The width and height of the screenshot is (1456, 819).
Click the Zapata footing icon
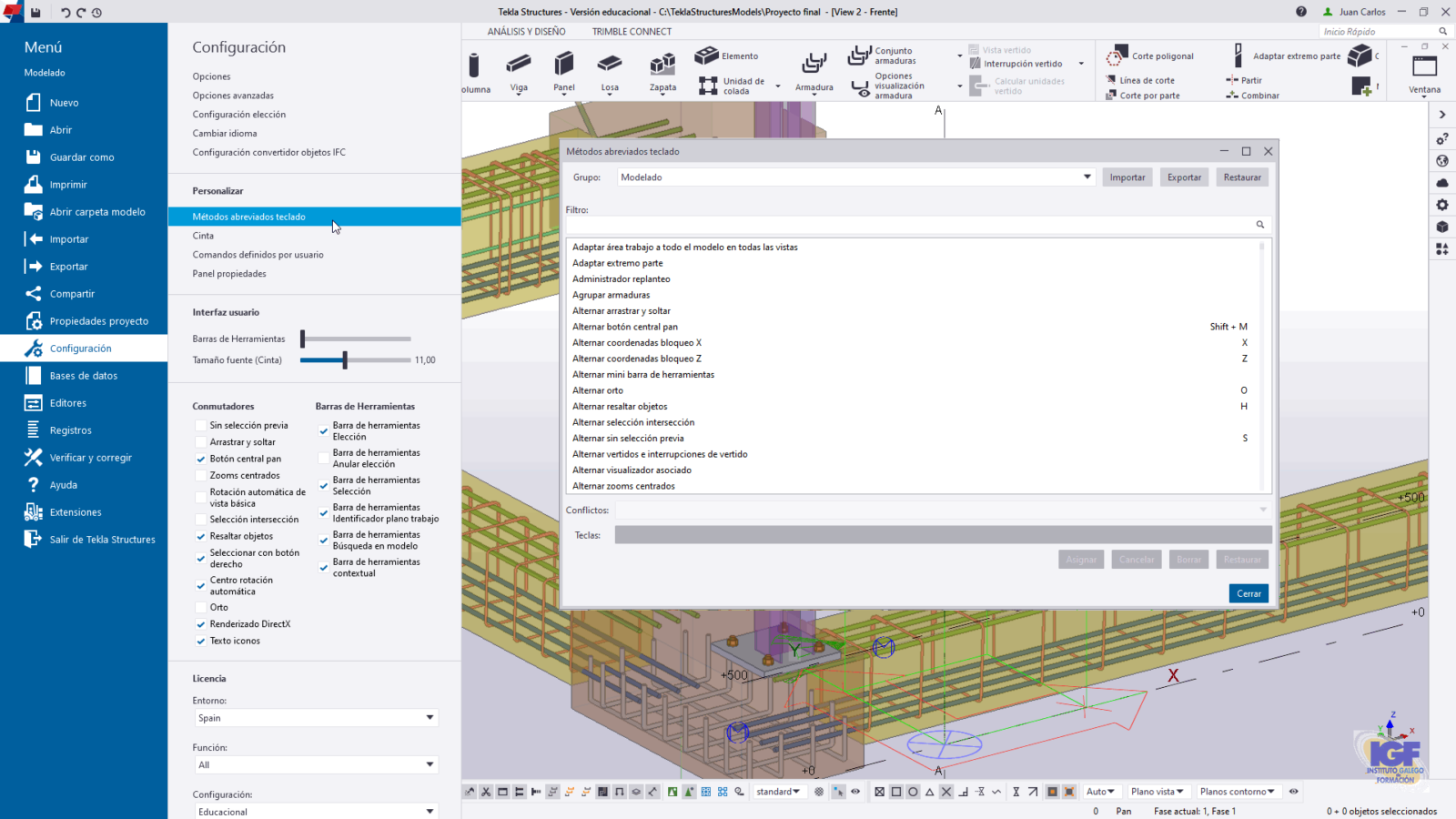point(662,64)
